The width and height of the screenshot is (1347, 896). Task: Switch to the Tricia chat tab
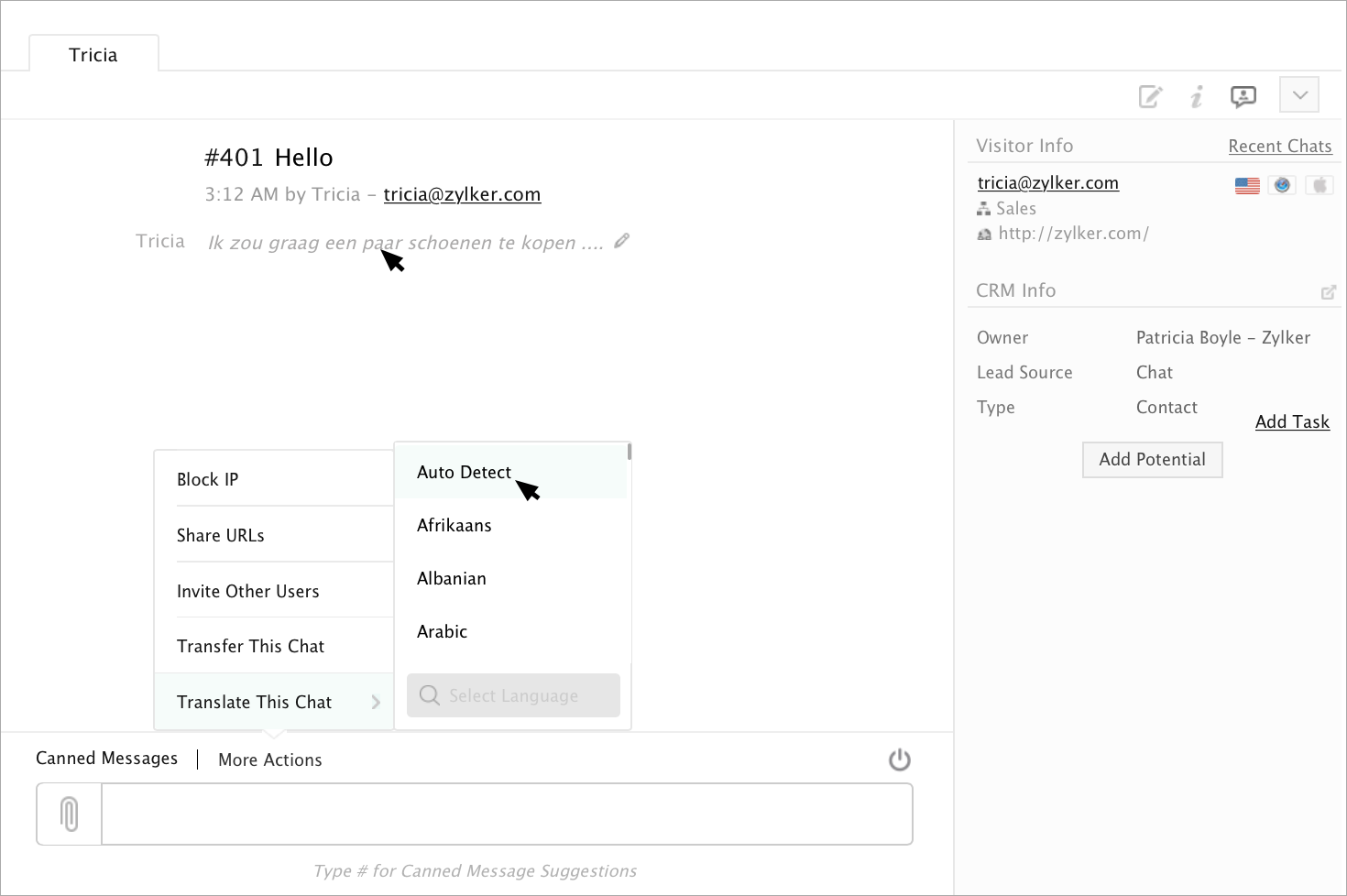[x=93, y=55]
